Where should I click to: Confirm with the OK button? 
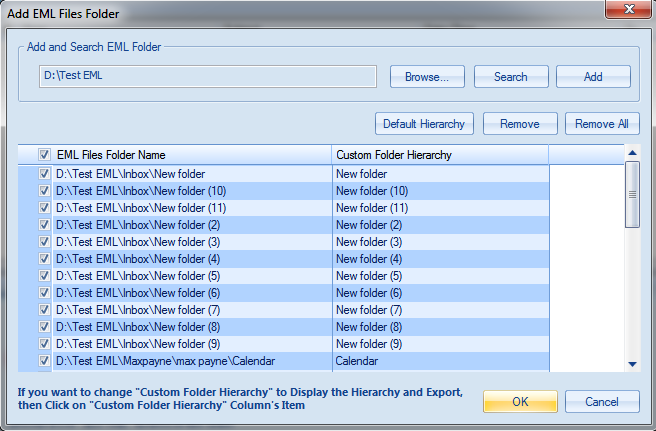tap(520, 402)
